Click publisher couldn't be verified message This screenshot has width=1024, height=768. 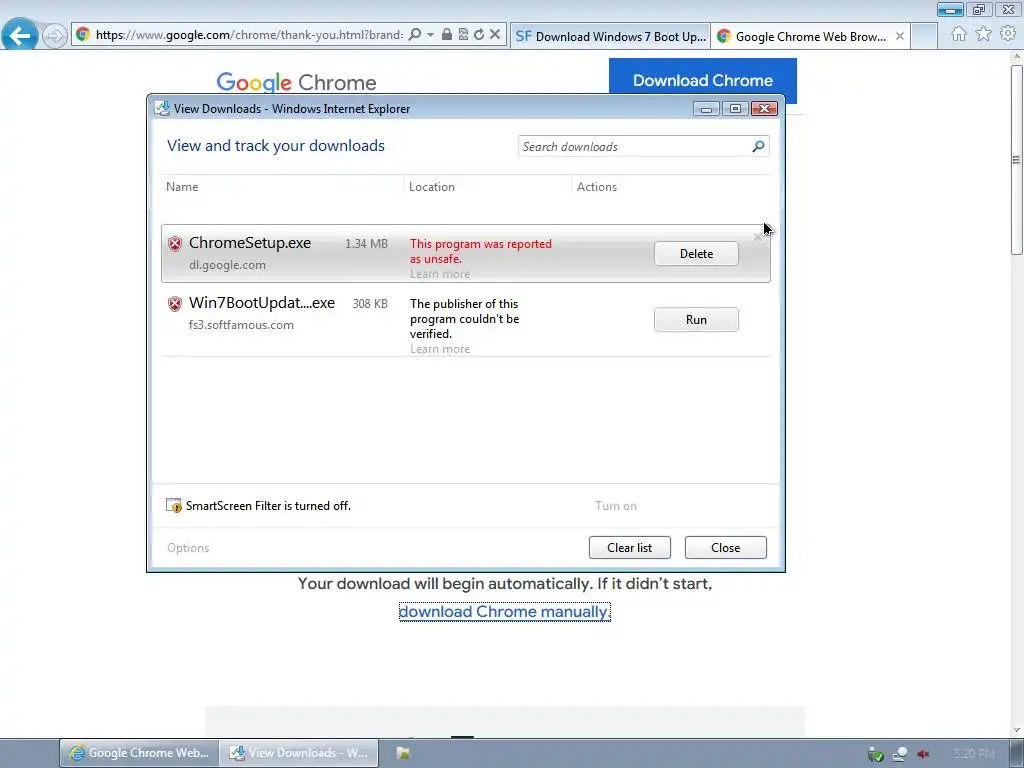[x=464, y=319]
